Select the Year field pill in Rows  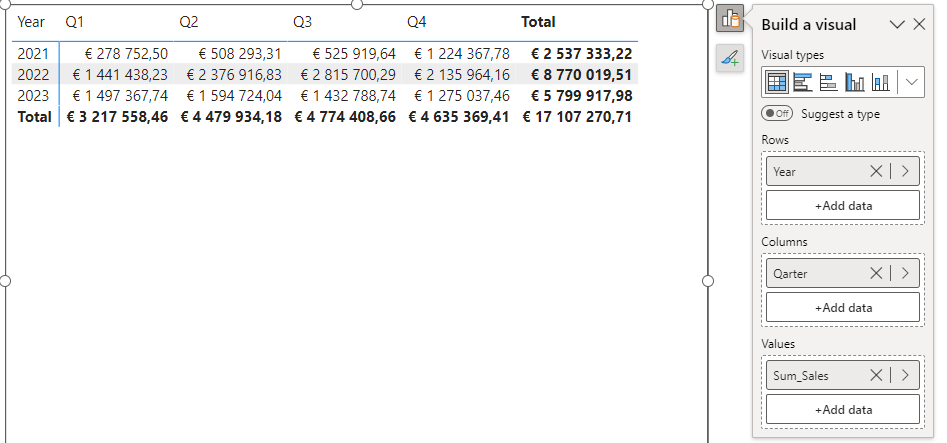[843, 172]
